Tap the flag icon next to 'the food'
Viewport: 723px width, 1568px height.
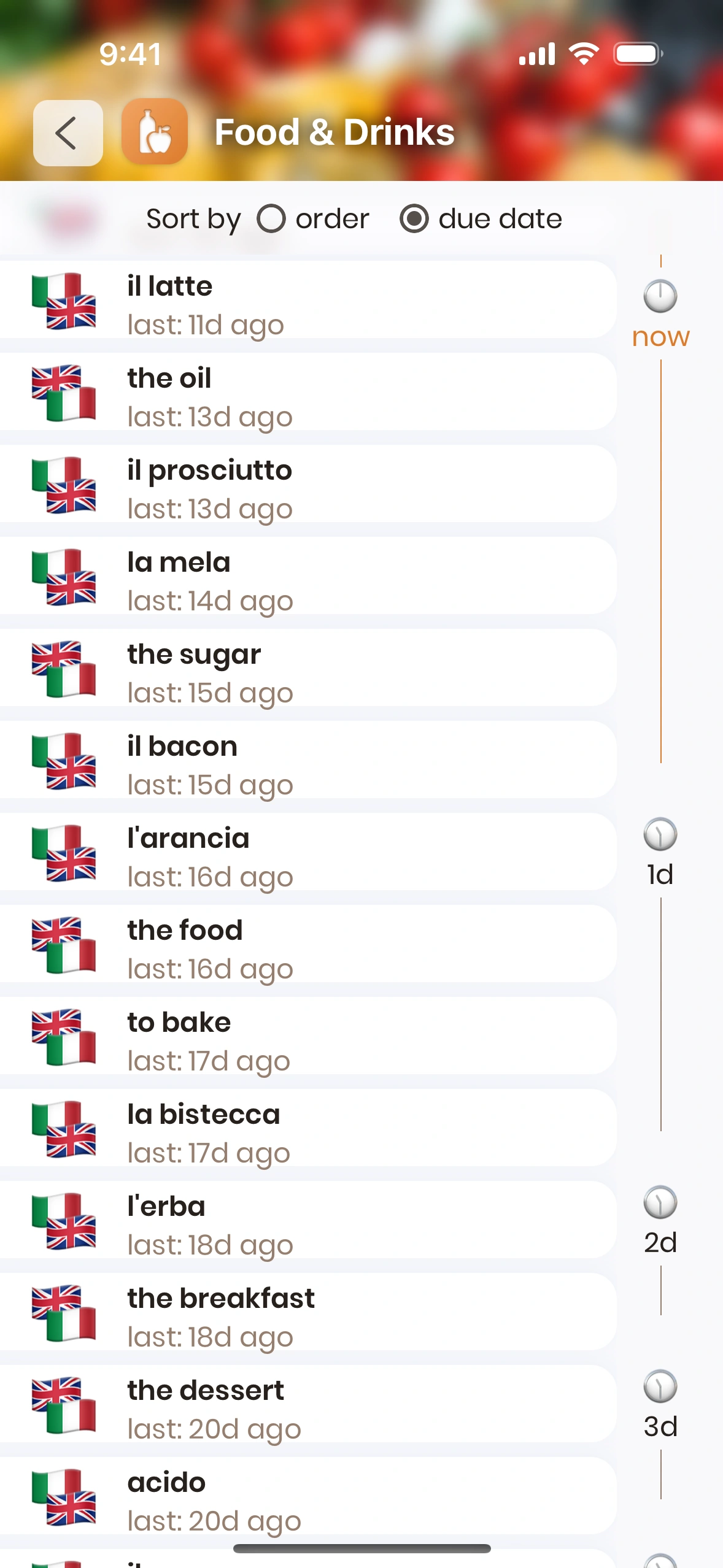click(x=64, y=945)
